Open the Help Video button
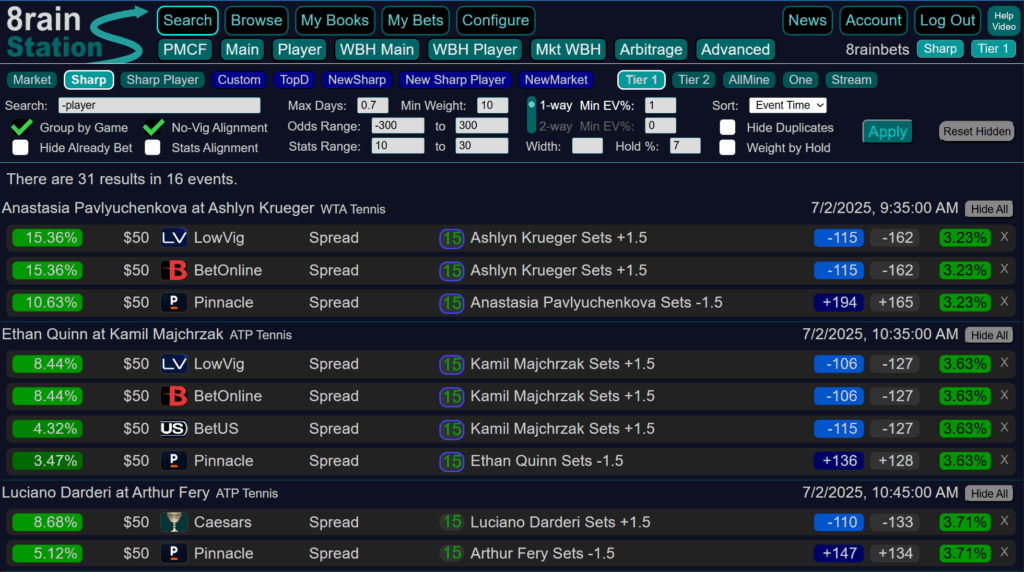Viewport: 1024px width, 572px height. coord(1003,21)
